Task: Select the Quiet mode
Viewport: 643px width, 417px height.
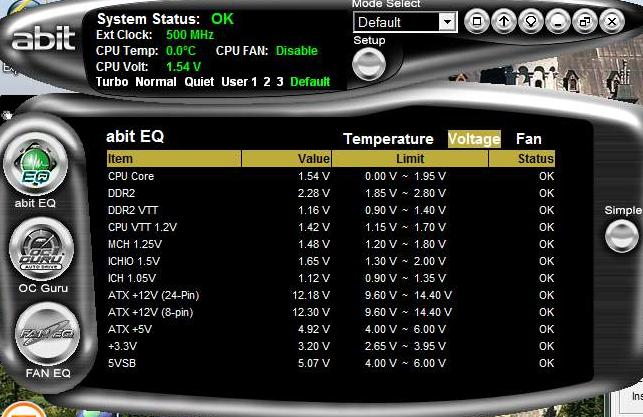Action: point(199,82)
